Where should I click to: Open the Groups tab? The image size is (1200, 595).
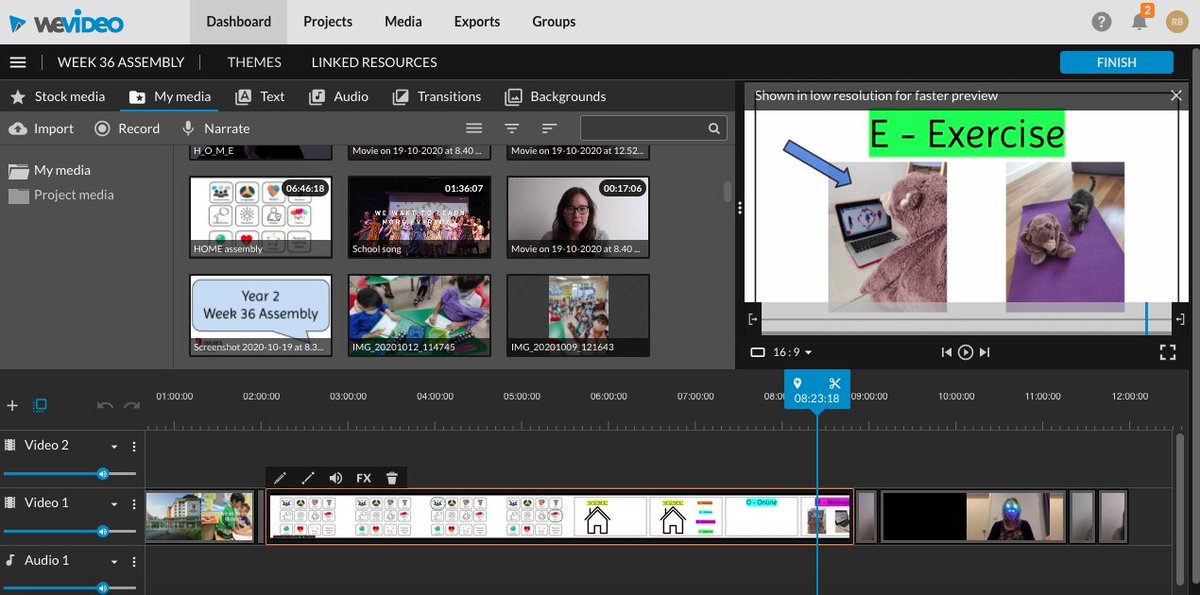[554, 21]
